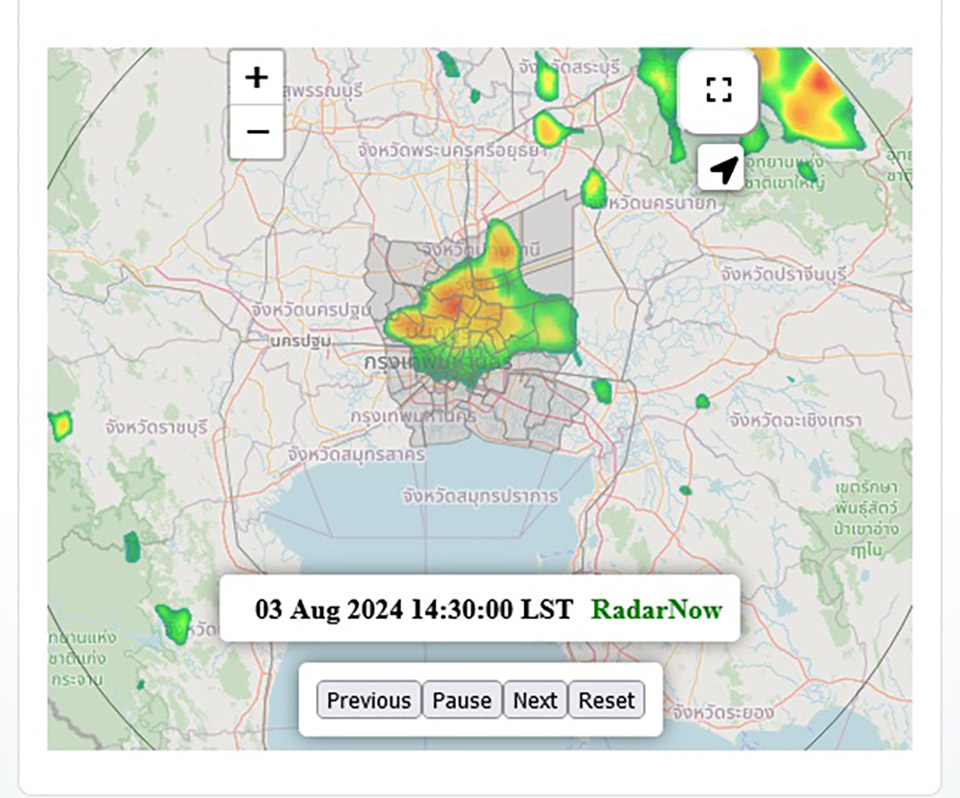Zoom out with the minus button
960x798 pixels.
[257, 132]
